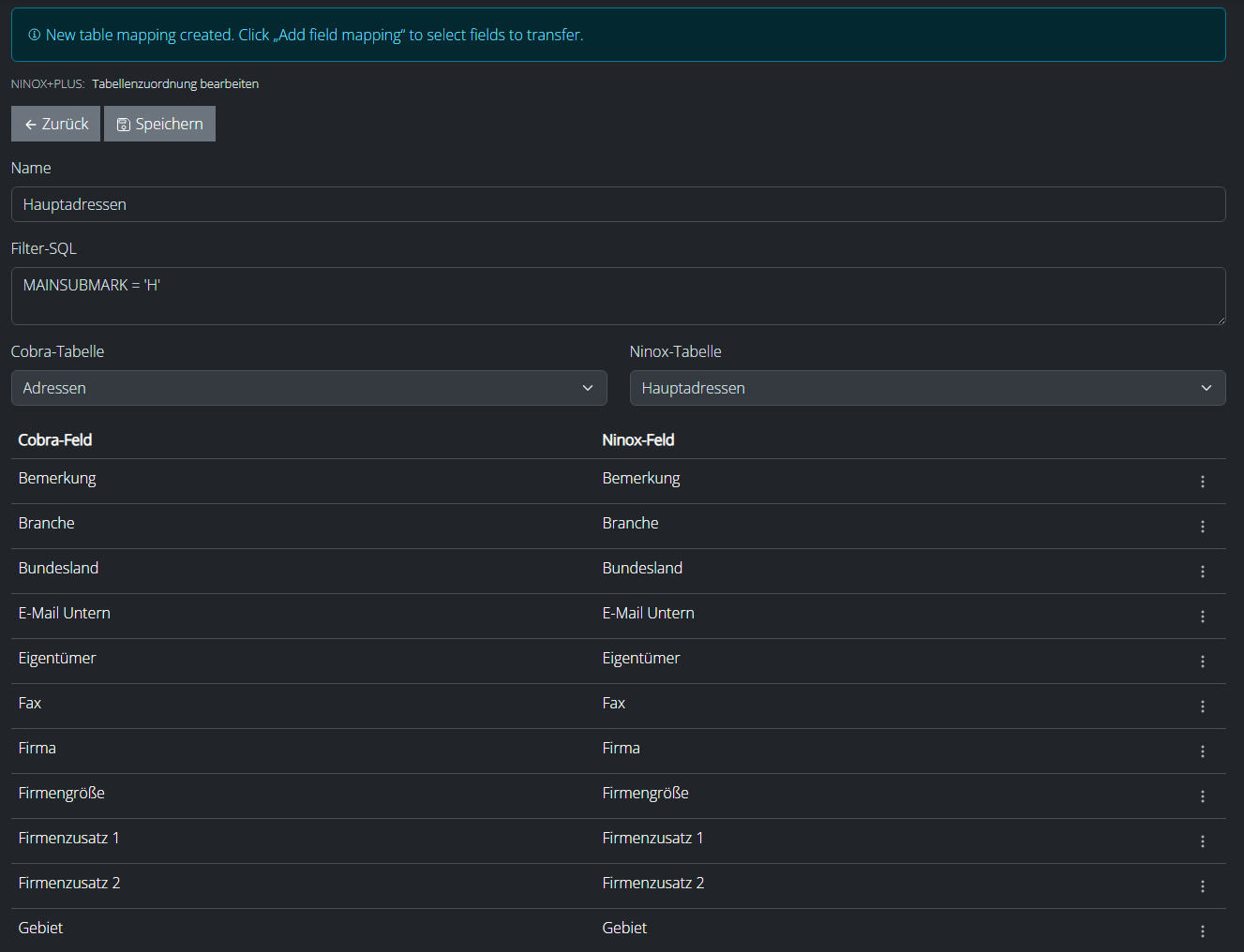Click the info icon in the notification banner
This screenshot has width=1244, height=952.
click(35, 35)
